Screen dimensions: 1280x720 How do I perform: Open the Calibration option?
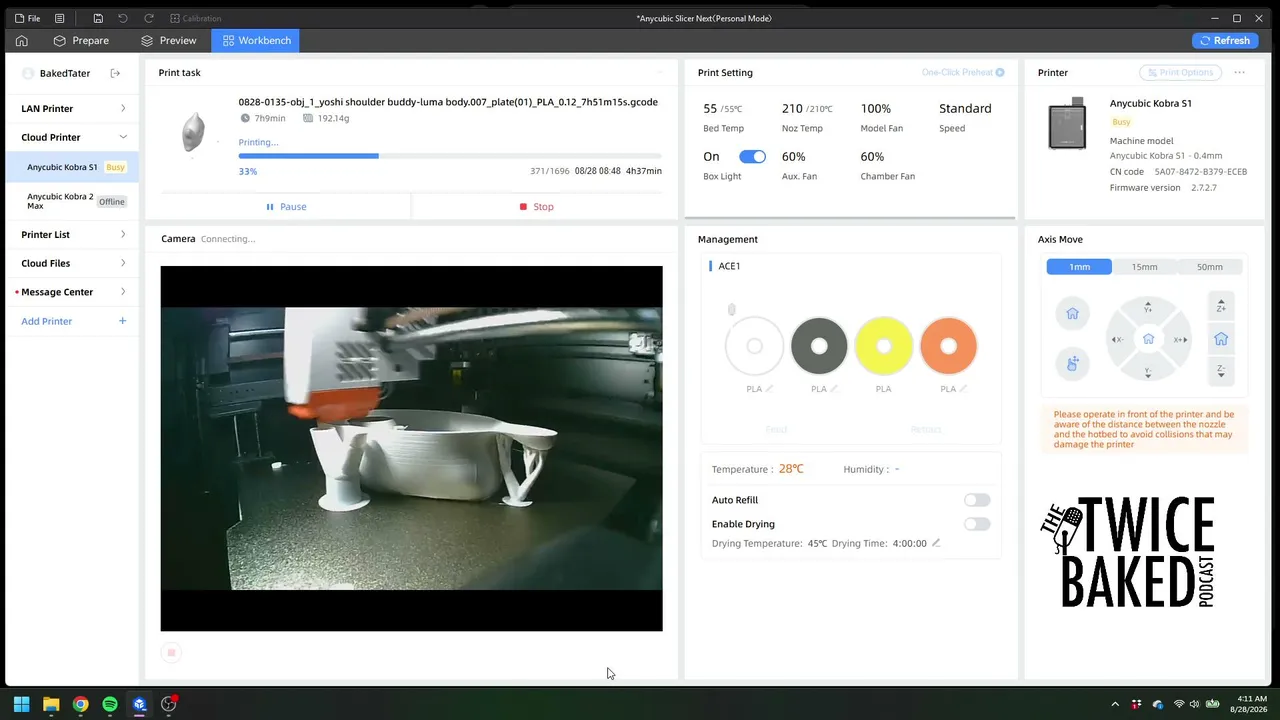(x=195, y=18)
